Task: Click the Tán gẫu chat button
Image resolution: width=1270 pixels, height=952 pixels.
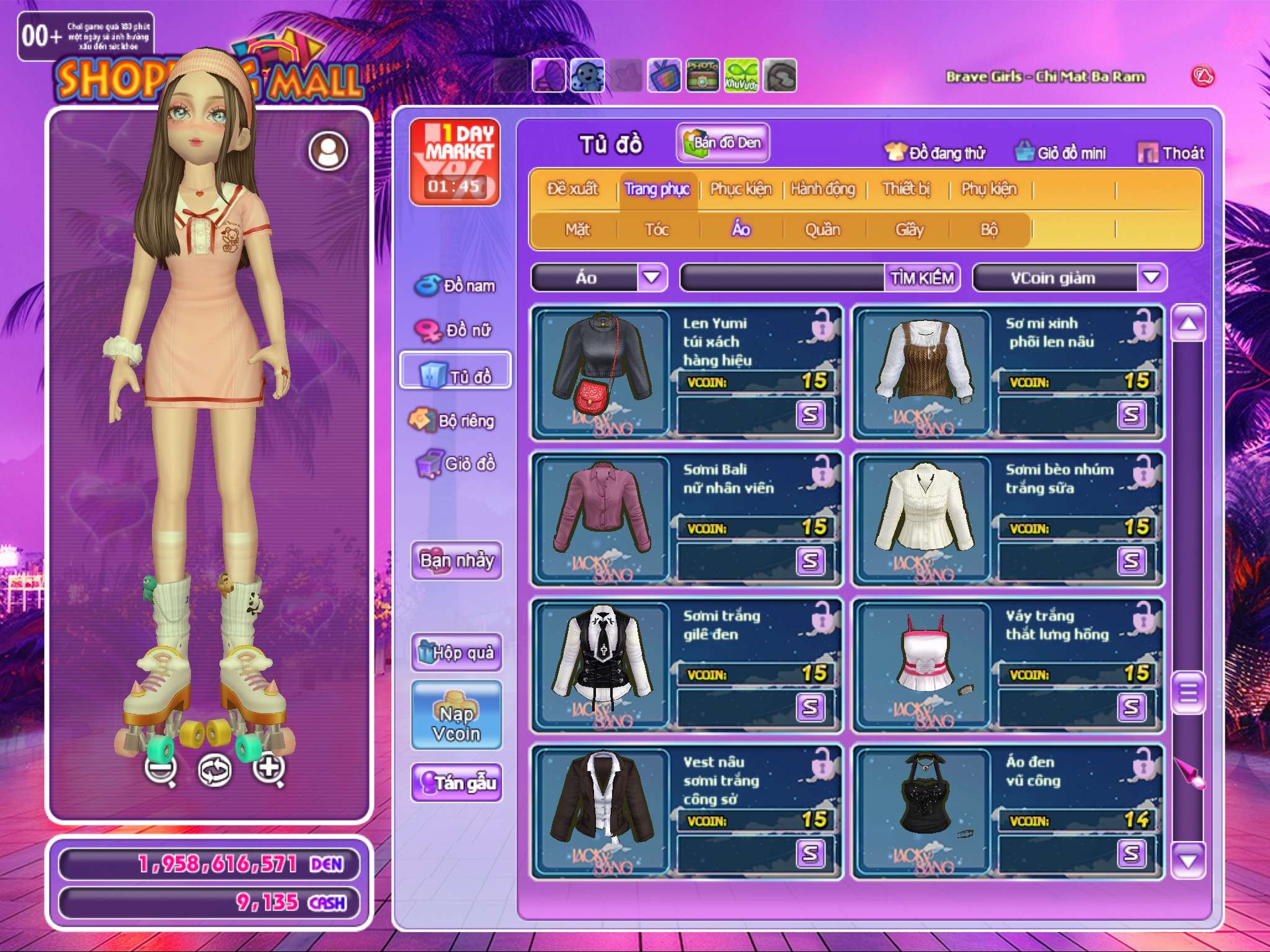Action: [456, 783]
